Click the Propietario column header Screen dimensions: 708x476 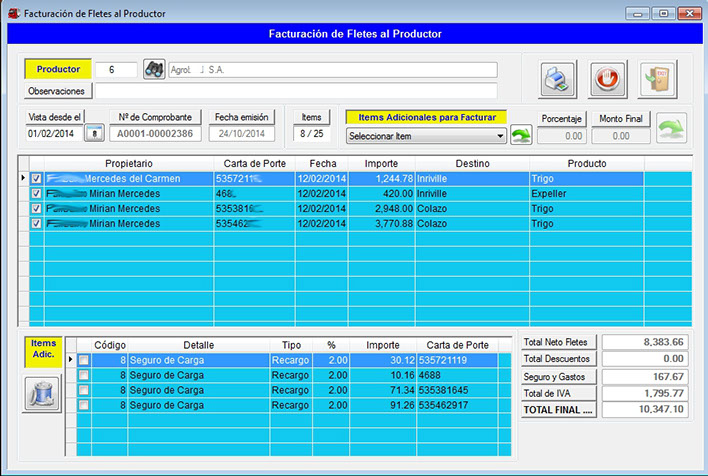point(128,163)
